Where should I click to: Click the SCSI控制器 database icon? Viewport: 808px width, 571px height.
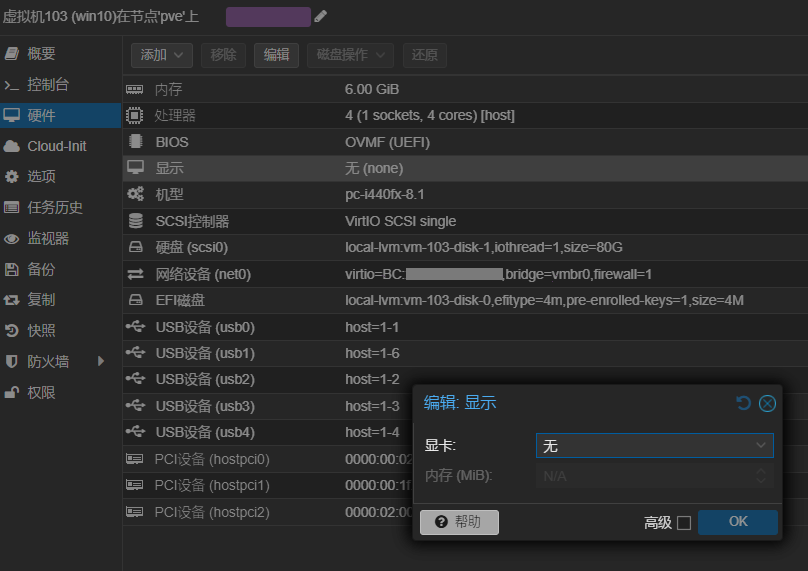point(136,221)
